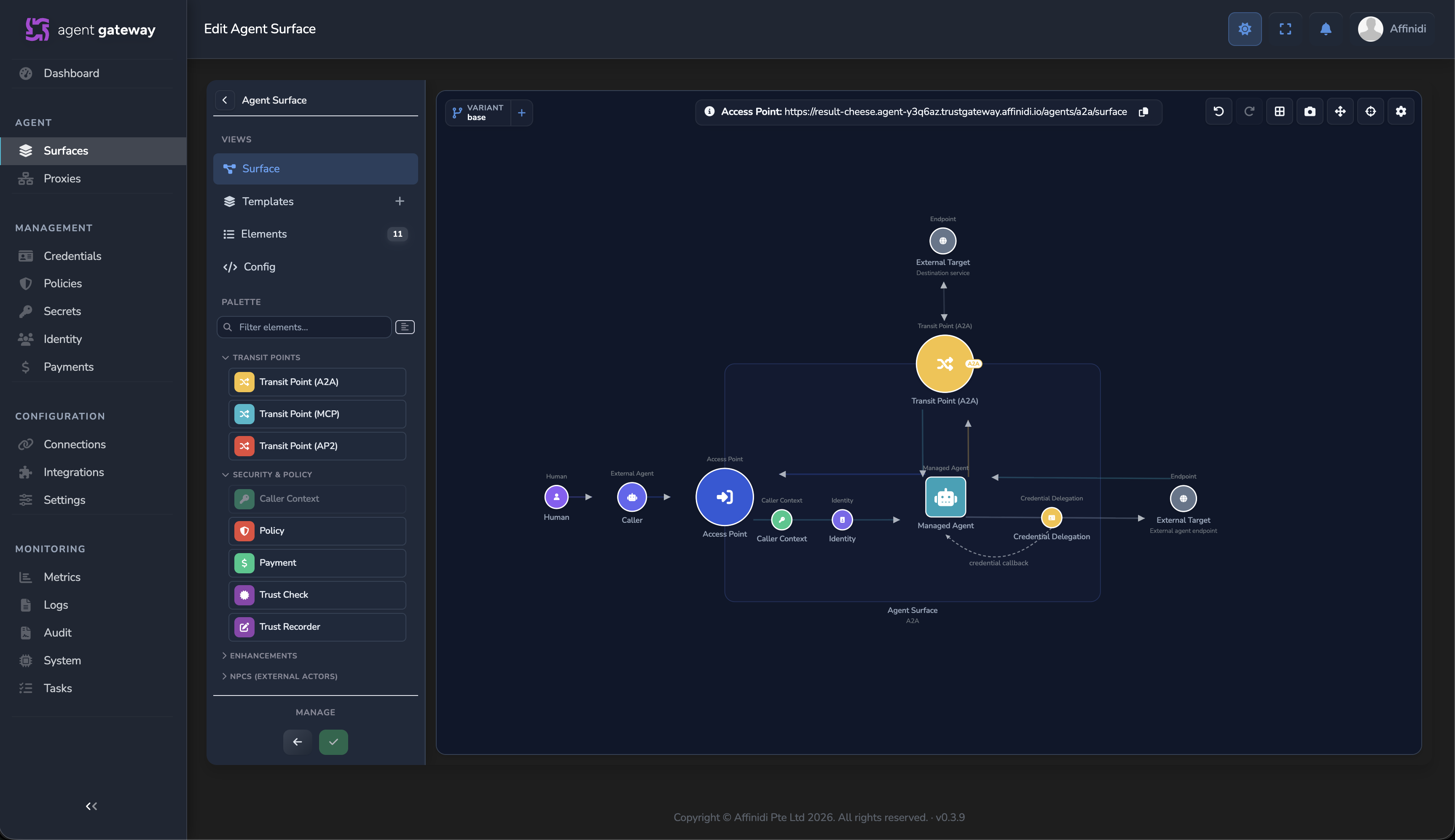Image resolution: width=1455 pixels, height=840 pixels.
Task: Toggle the palette compact view button
Action: [405, 327]
